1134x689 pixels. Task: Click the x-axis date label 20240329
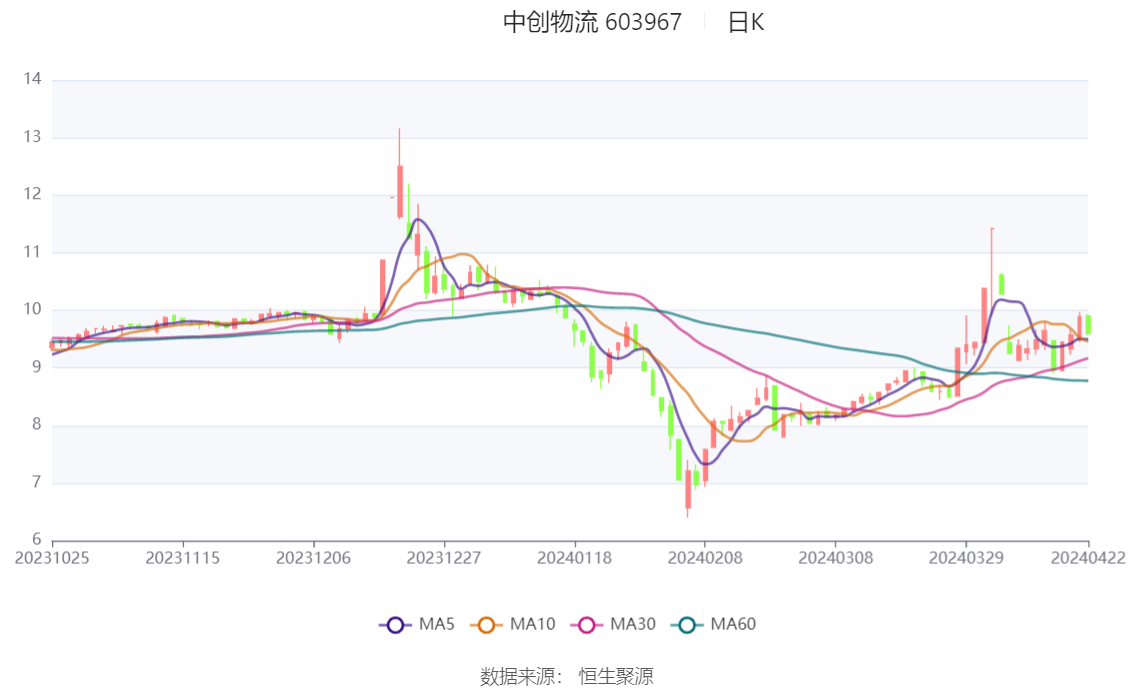click(x=965, y=558)
